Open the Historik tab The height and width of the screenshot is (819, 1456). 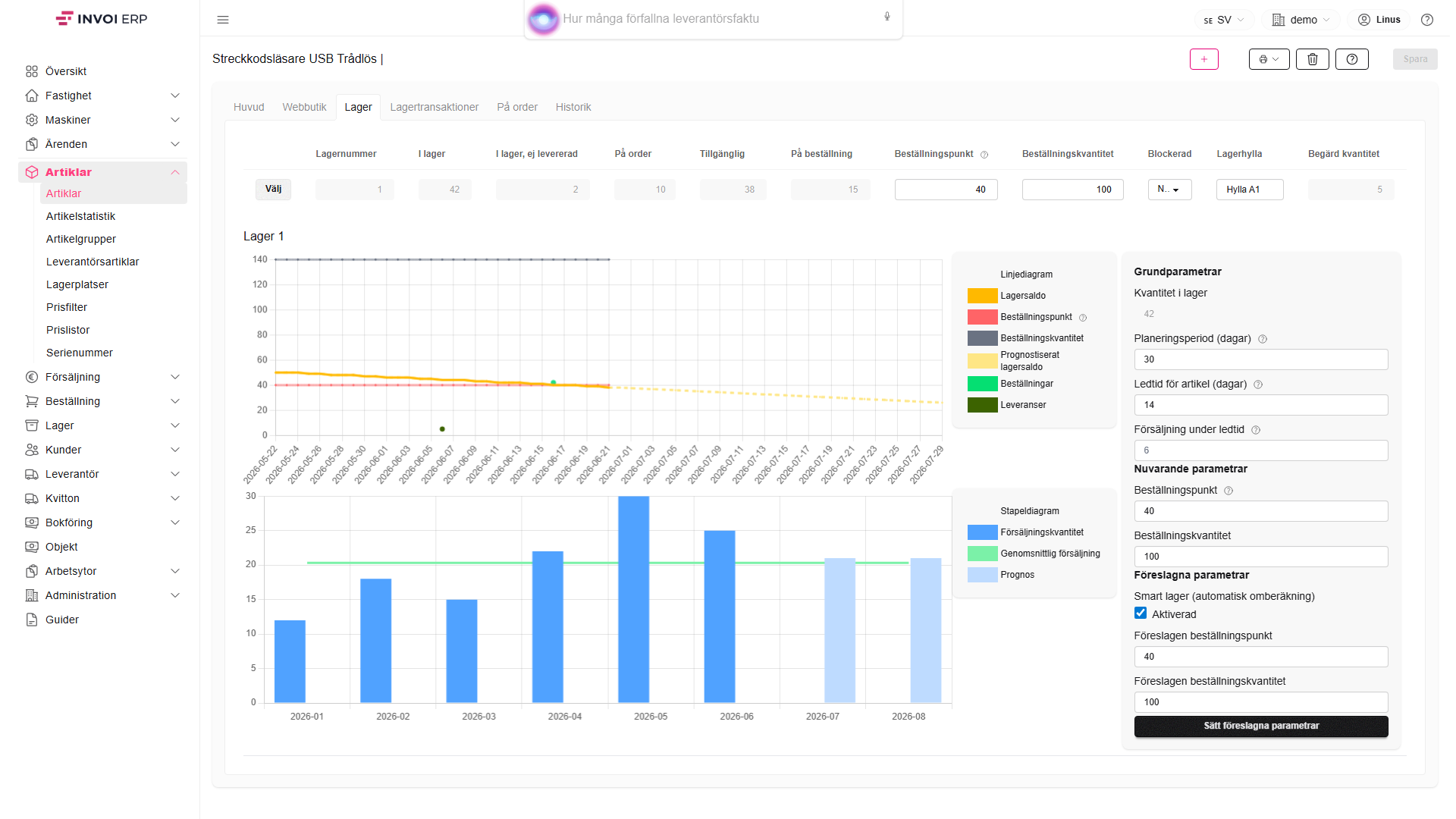(x=573, y=107)
